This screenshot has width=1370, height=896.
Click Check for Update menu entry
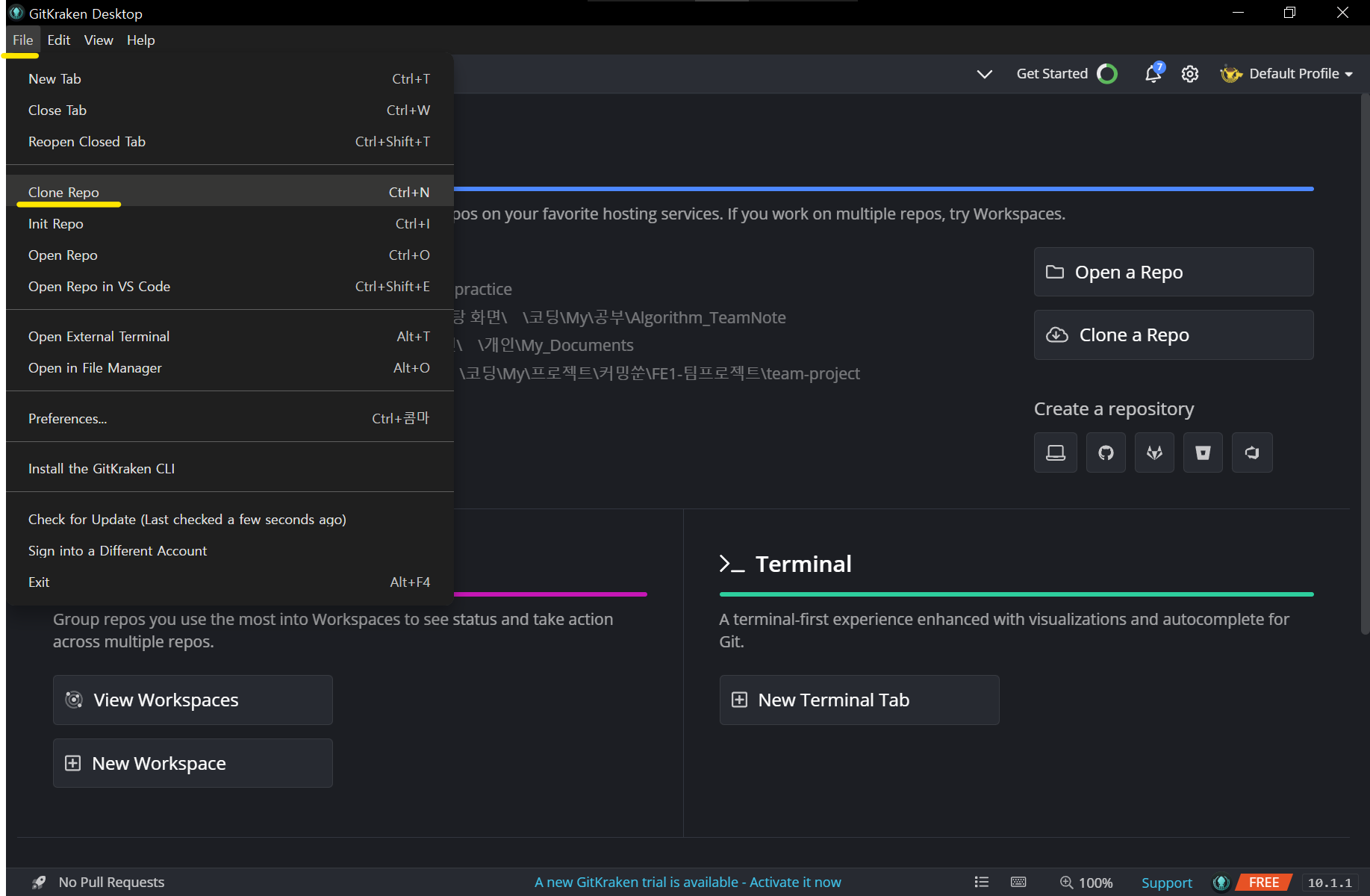(230, 519)
